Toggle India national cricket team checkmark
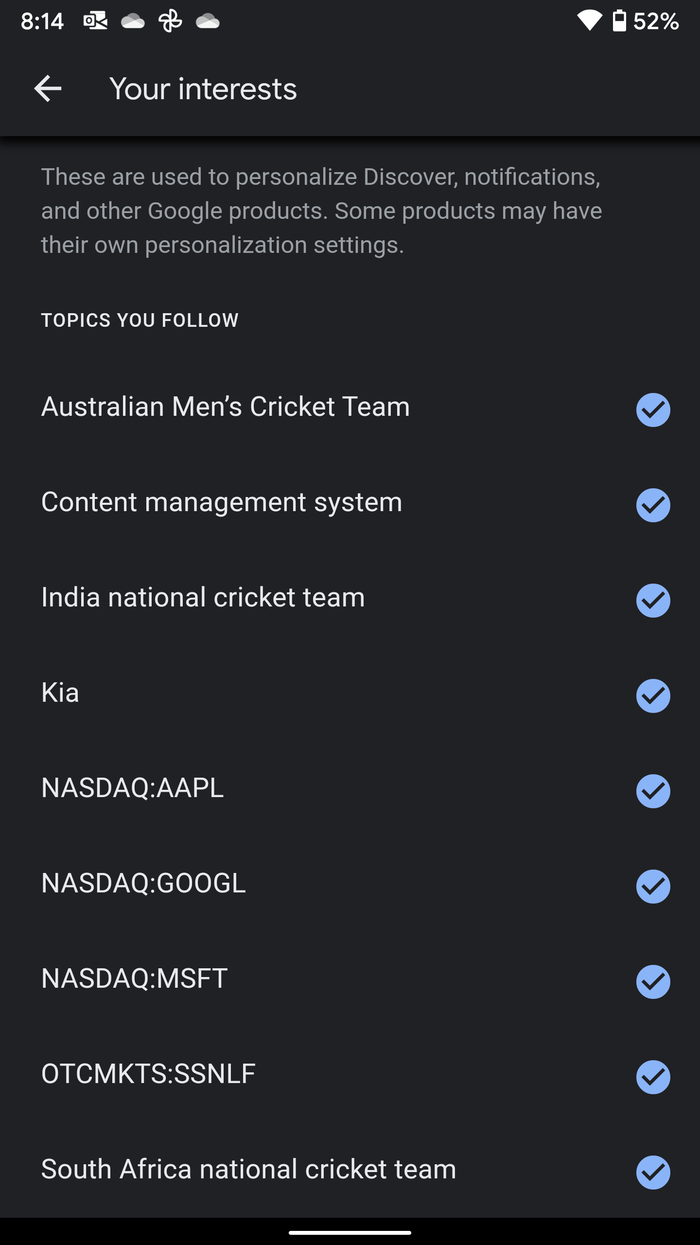The image size is (700, 1245). pos(653,600)
